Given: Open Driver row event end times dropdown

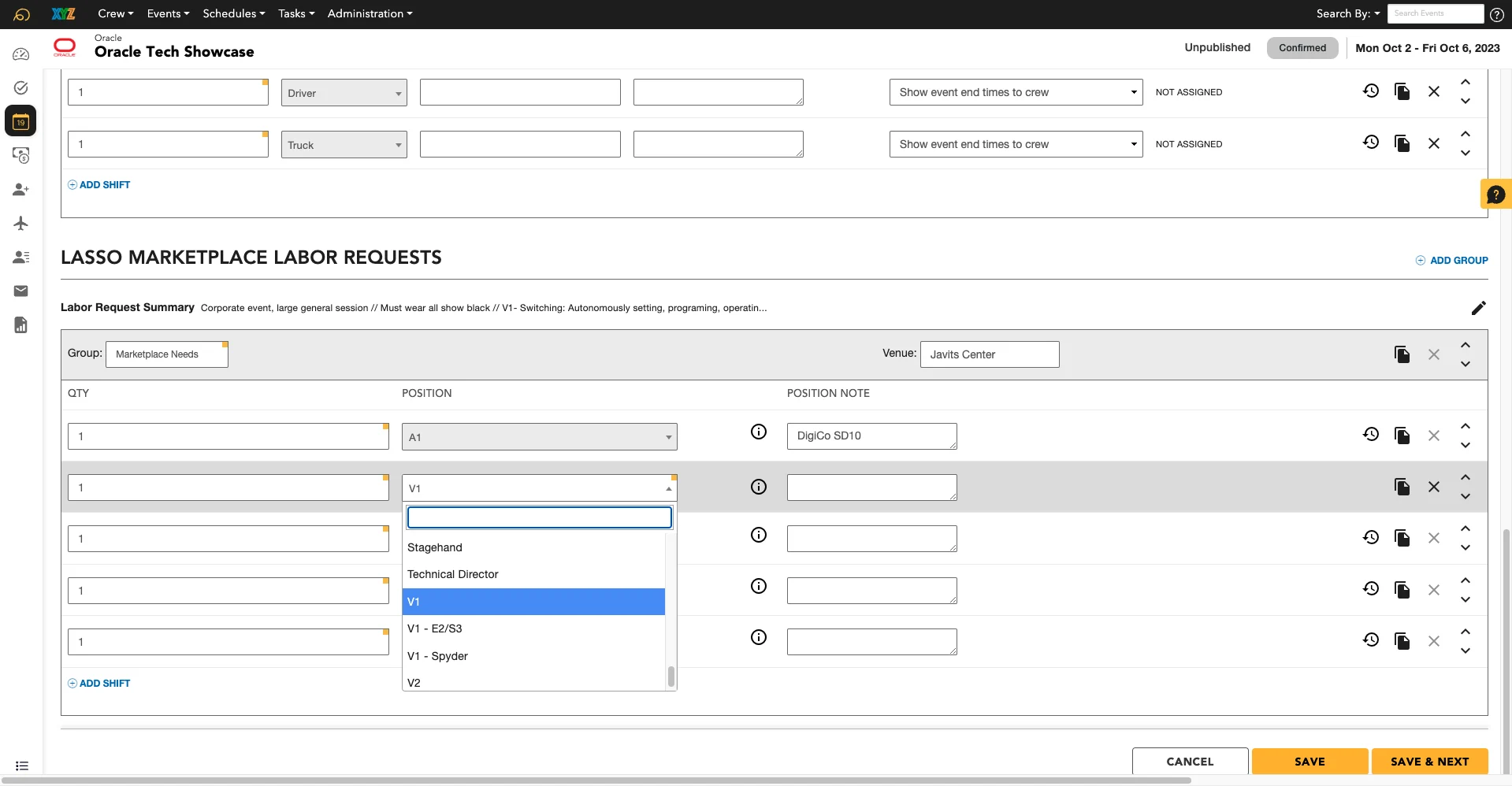Looking at the screenshot, I should pyautogui.click(x=1016, y=92).
